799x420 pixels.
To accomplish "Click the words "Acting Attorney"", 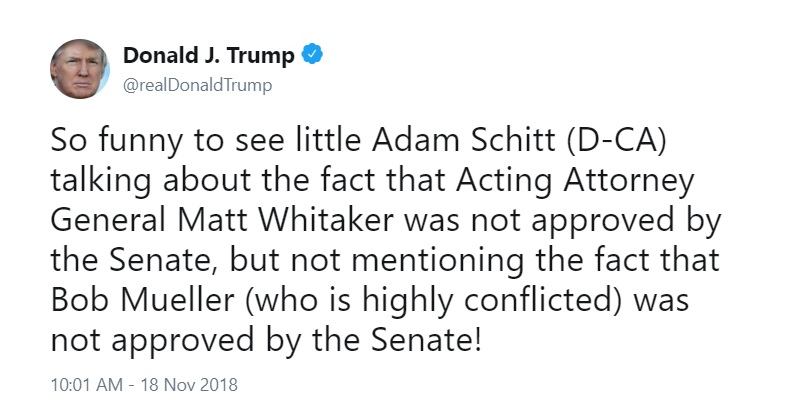I will coord(574,181).
